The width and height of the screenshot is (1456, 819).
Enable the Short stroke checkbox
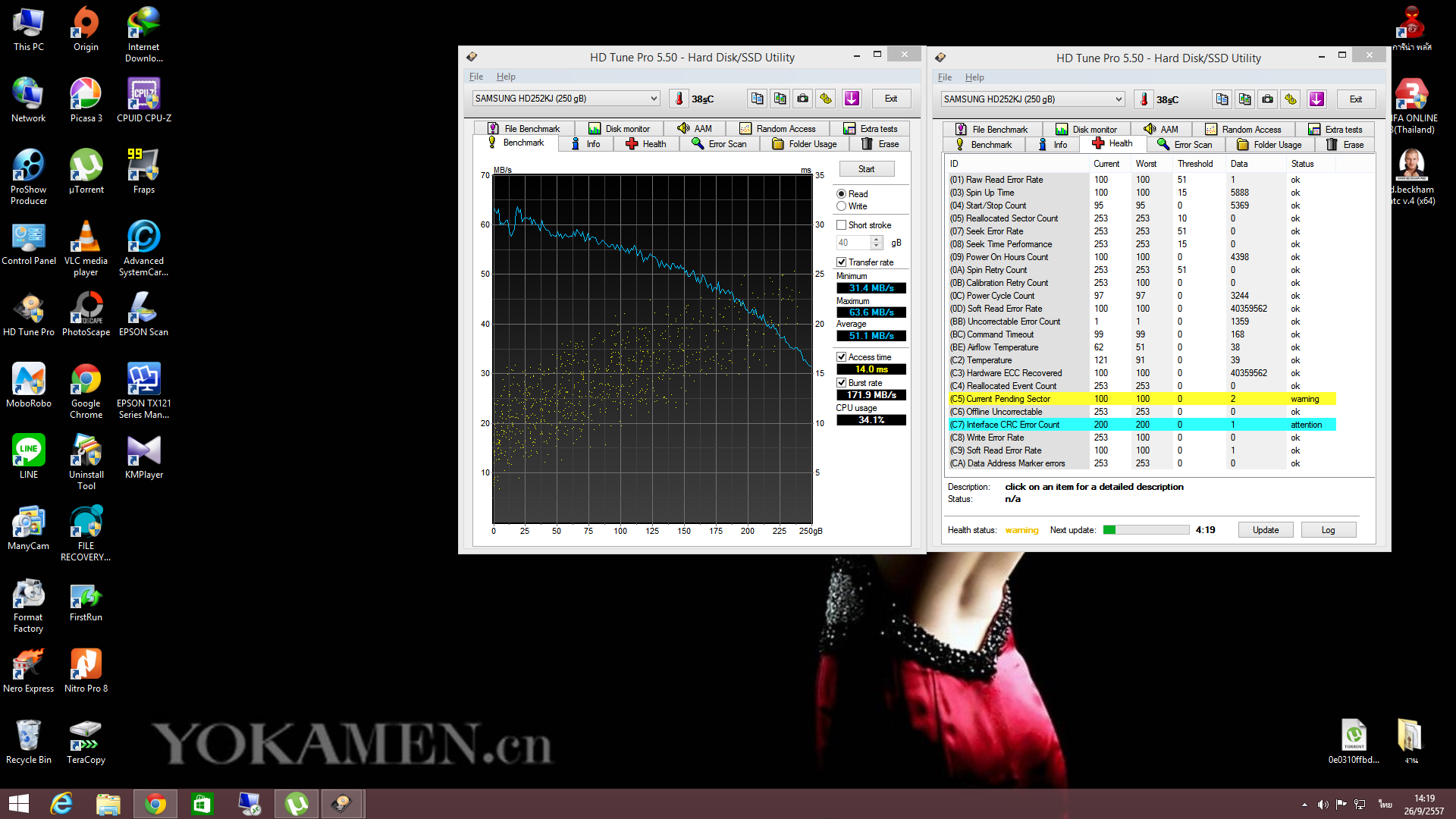841,225
